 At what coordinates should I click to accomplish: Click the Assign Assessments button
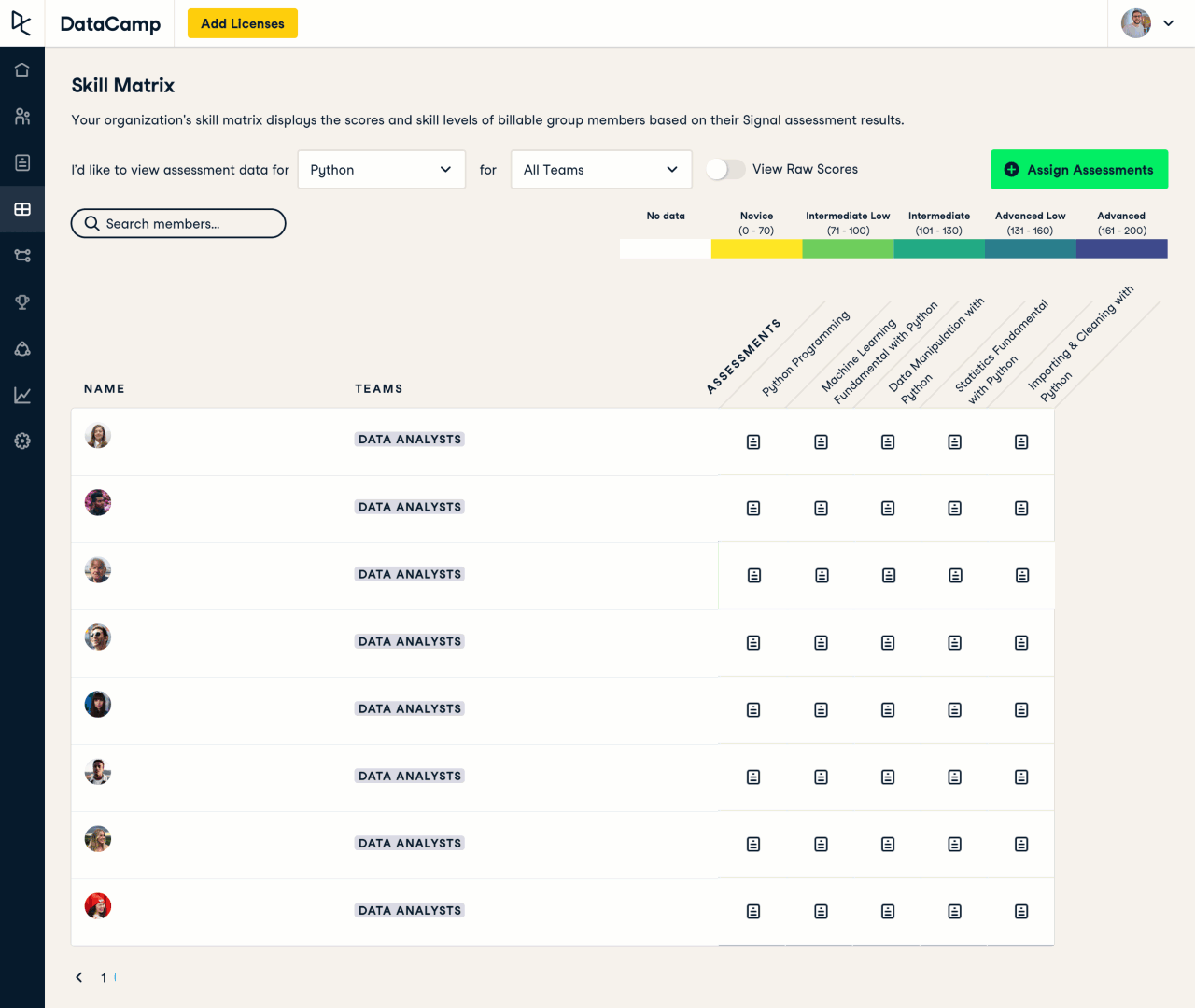coord(1078,170)
